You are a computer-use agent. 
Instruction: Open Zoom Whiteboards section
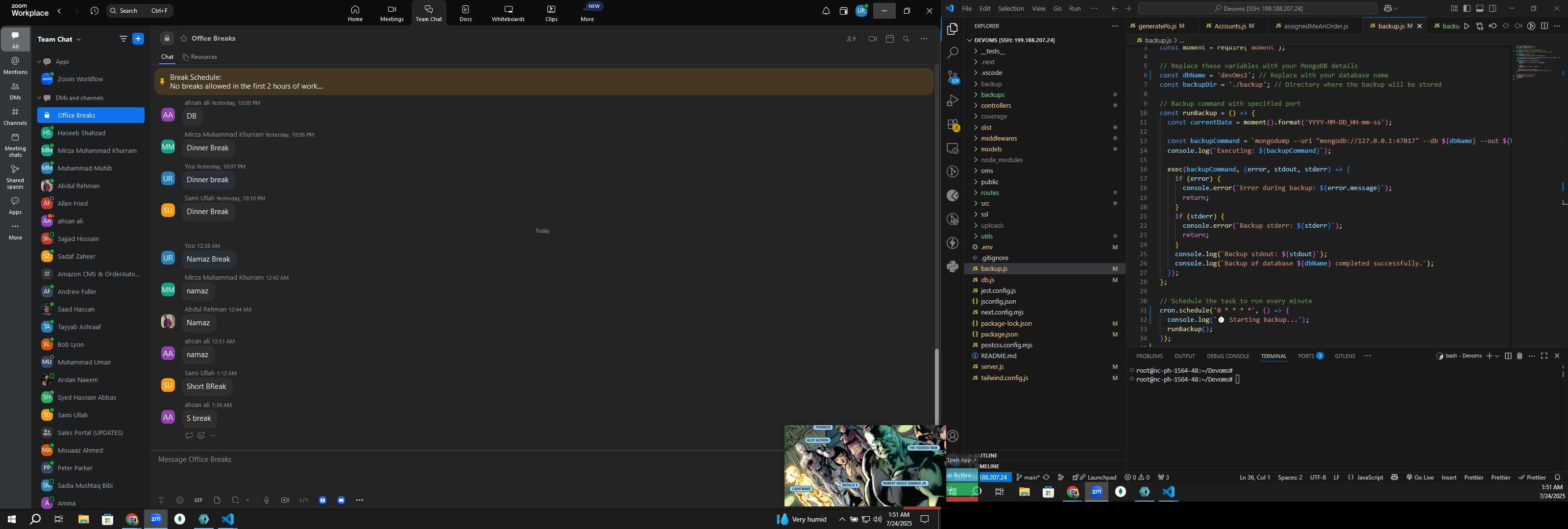[x=508, y=13]
